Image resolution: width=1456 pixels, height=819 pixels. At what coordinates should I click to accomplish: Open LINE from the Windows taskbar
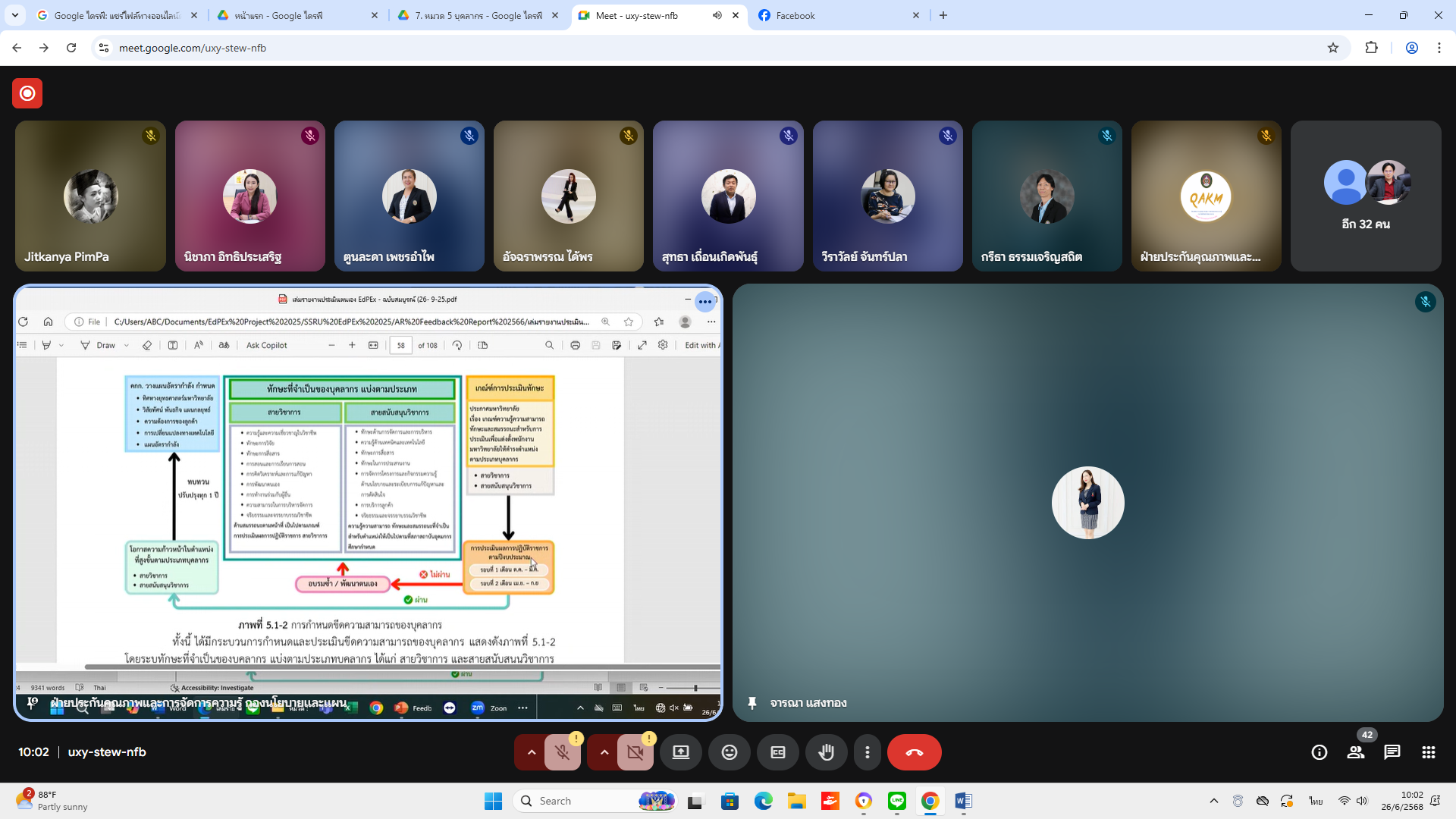coord(896,801)
